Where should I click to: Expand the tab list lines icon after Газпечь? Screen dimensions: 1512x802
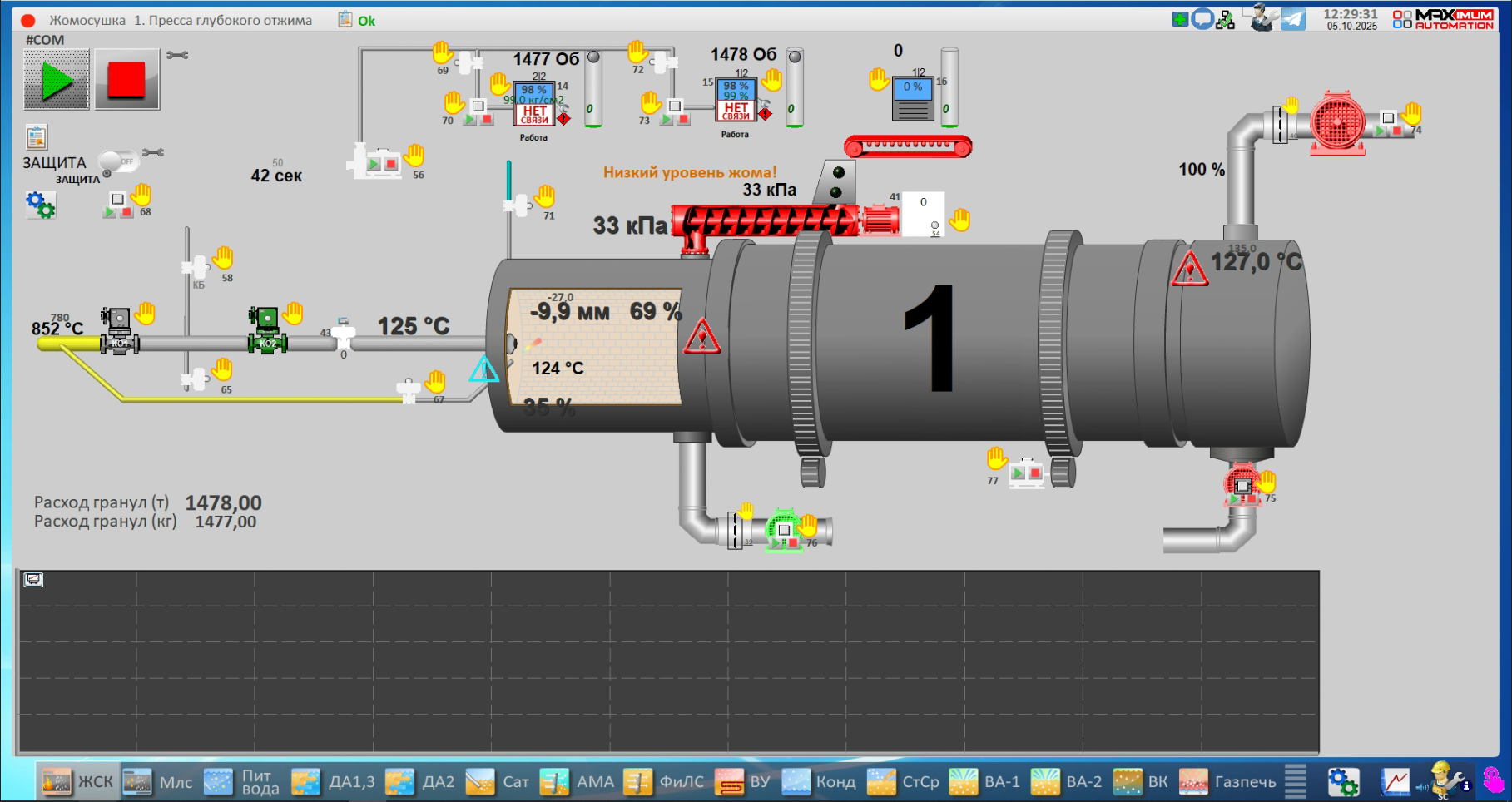click(1295, 781)
